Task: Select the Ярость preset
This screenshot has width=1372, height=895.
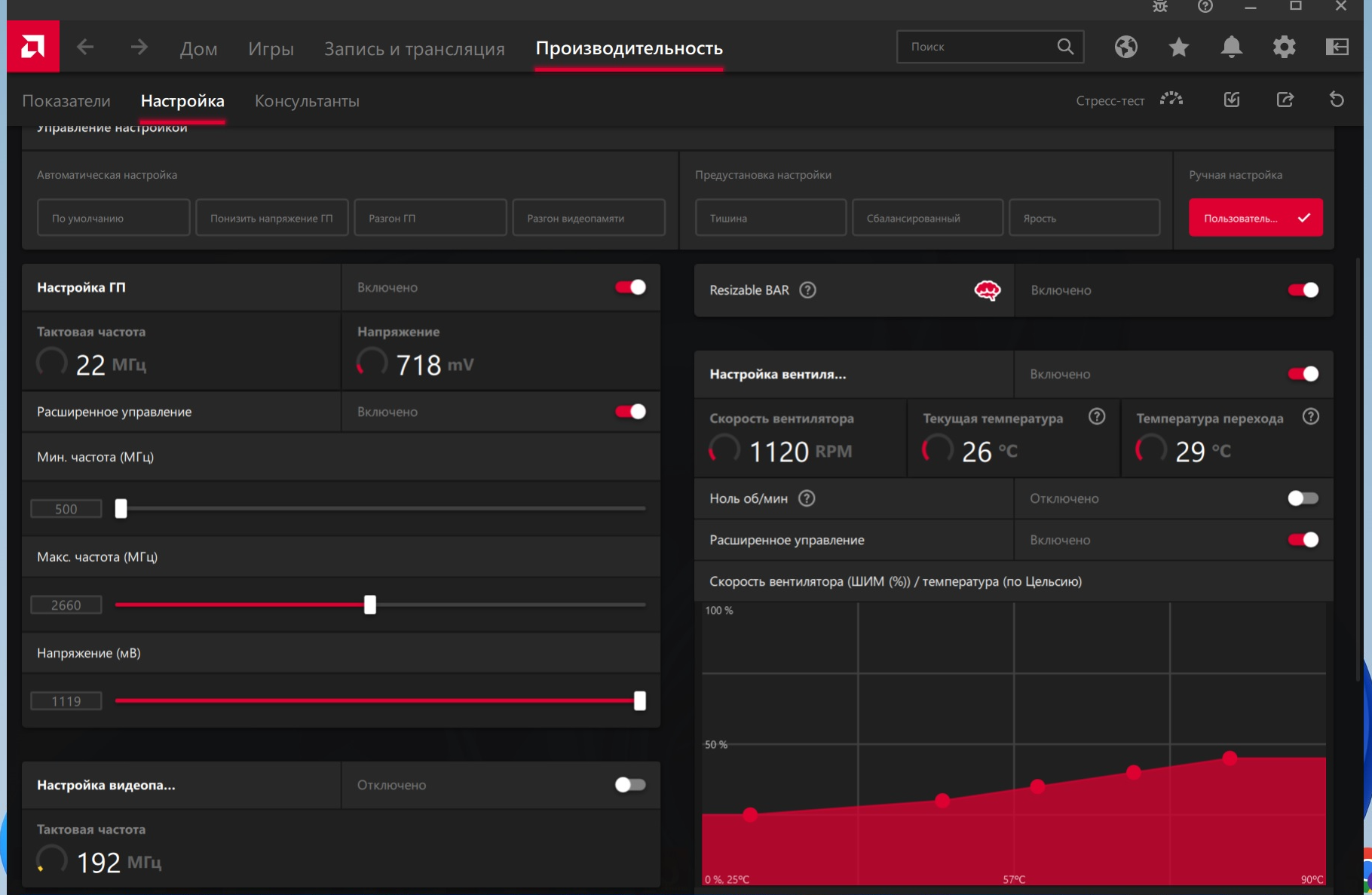Action: pyautogui.click(x=1084, y=218)
